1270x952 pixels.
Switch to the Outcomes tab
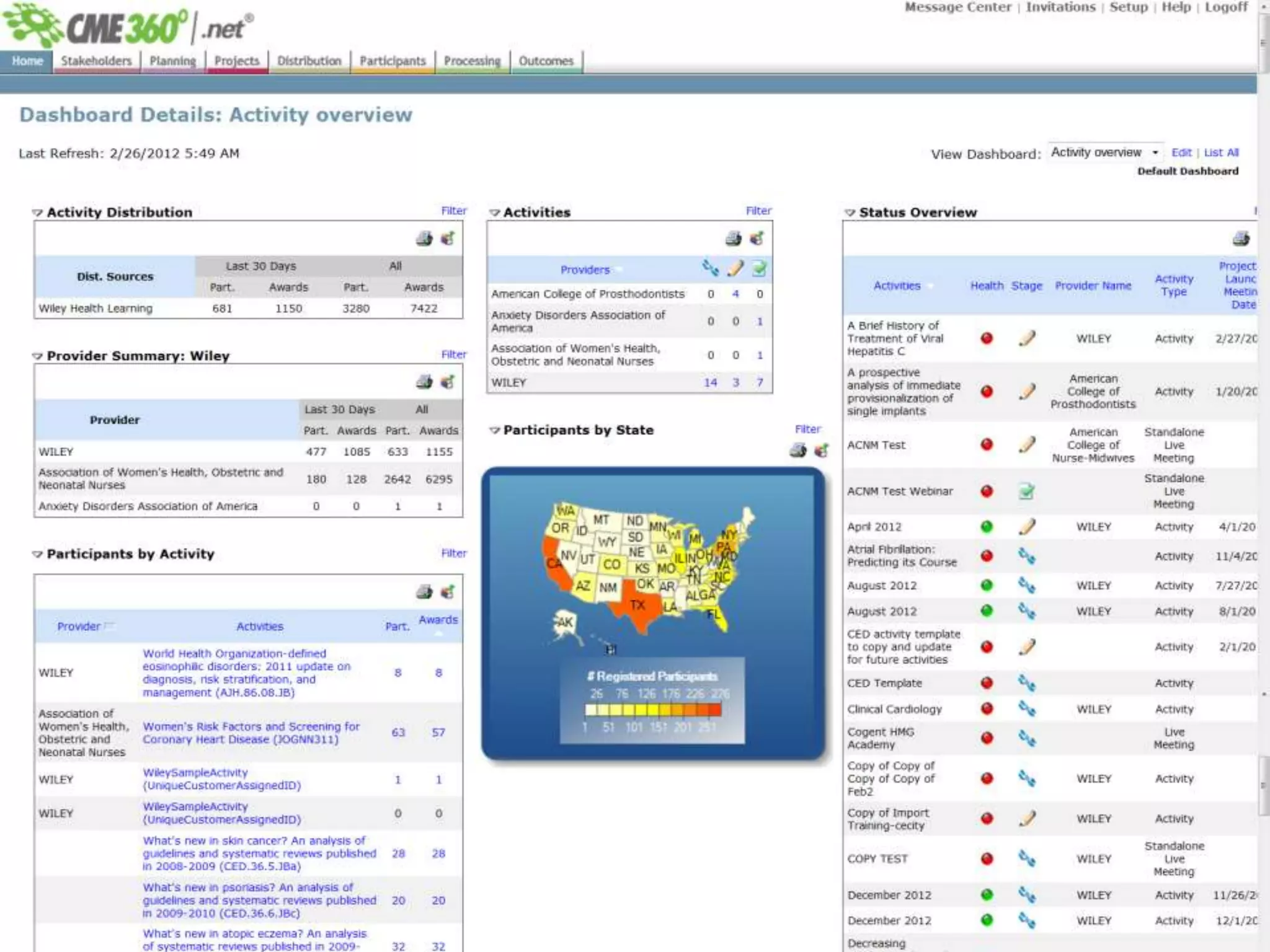(x=546, y=61)
